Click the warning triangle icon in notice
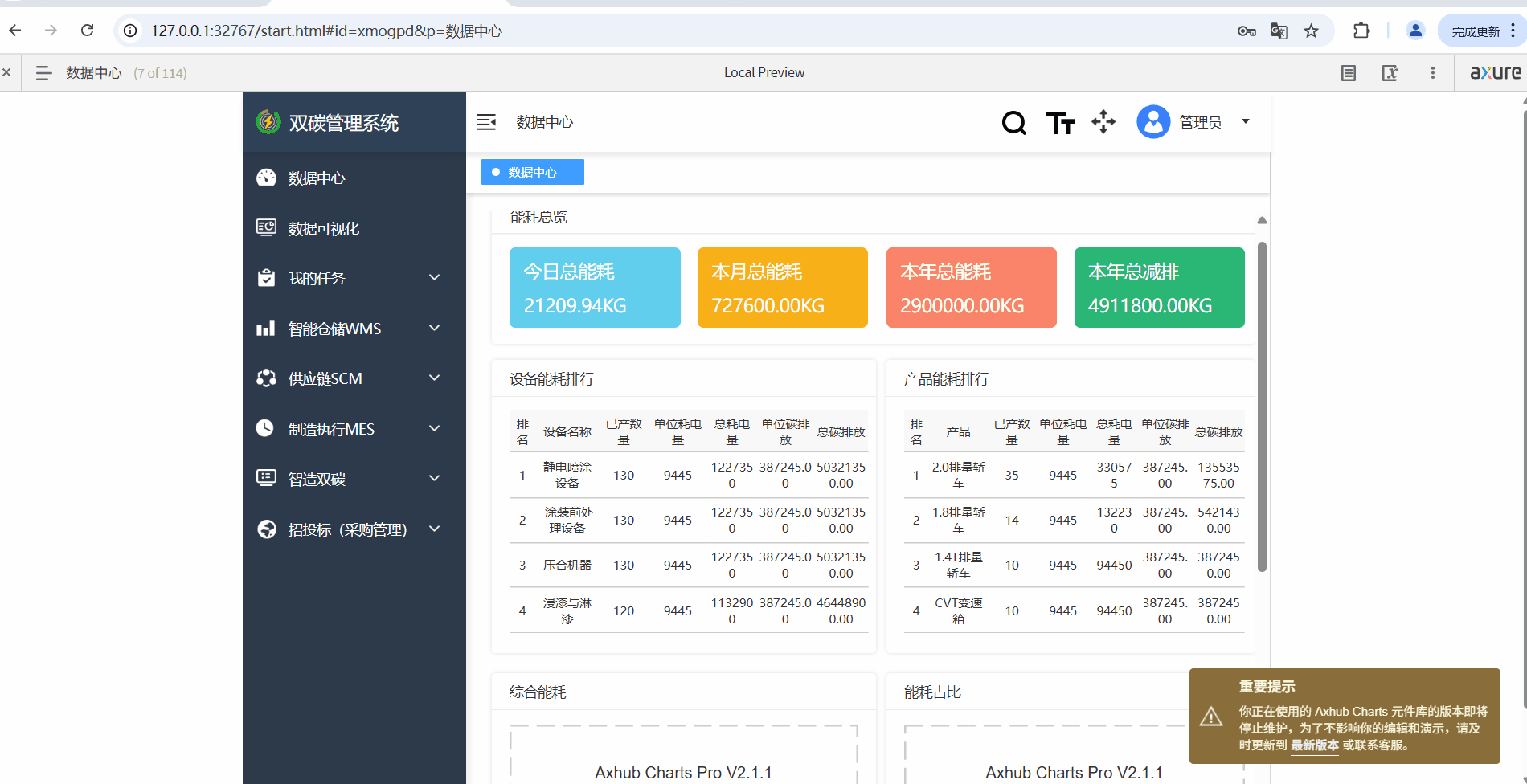 coord(1211,716)
